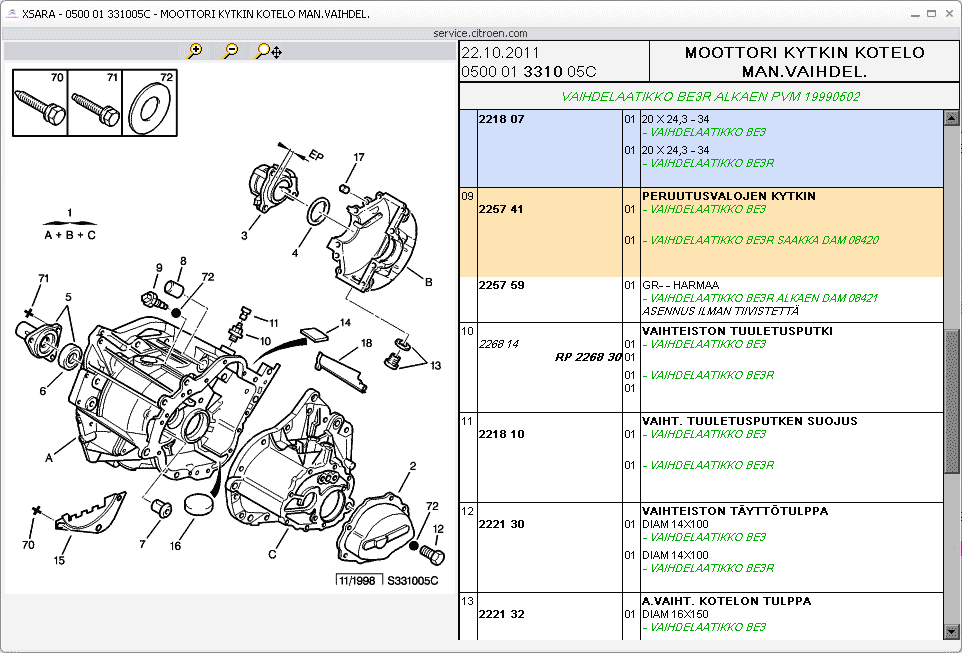Click replacement part RP 2268 30

[x=588, y=357]
